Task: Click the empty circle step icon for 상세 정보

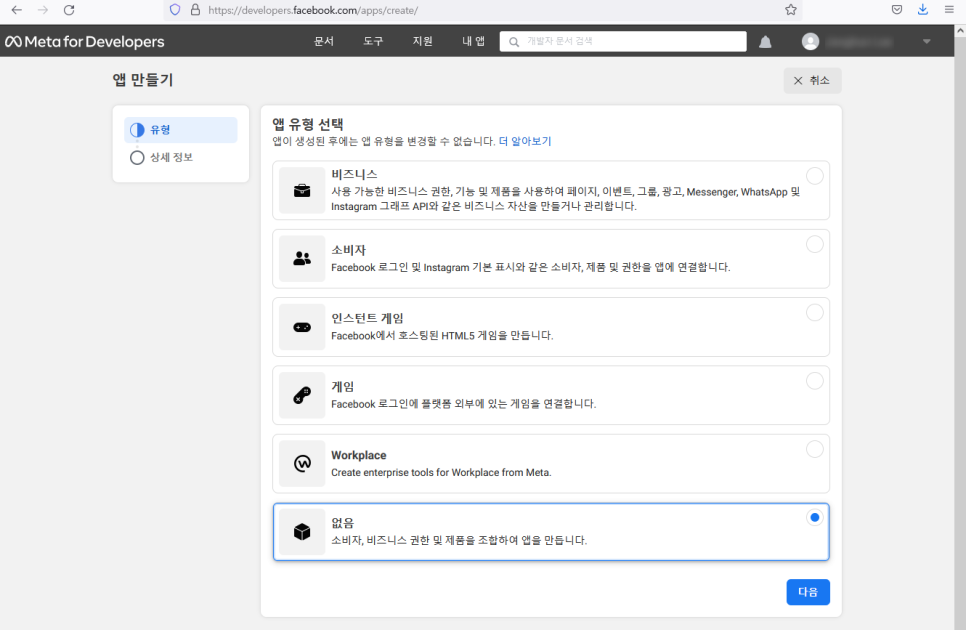Action: tap(137, 158)
